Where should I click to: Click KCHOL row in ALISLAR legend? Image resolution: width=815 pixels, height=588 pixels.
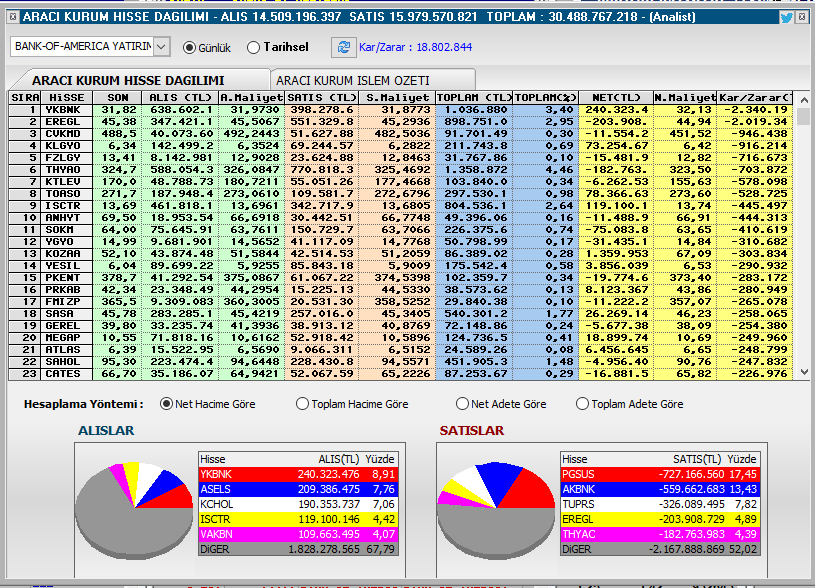pos(298,504)
